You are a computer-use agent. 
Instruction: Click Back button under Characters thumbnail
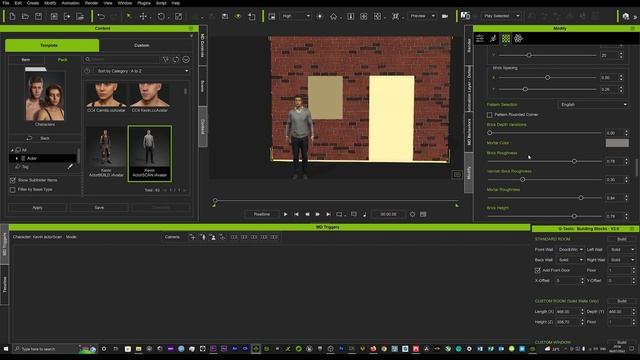[x=44, y=138]
